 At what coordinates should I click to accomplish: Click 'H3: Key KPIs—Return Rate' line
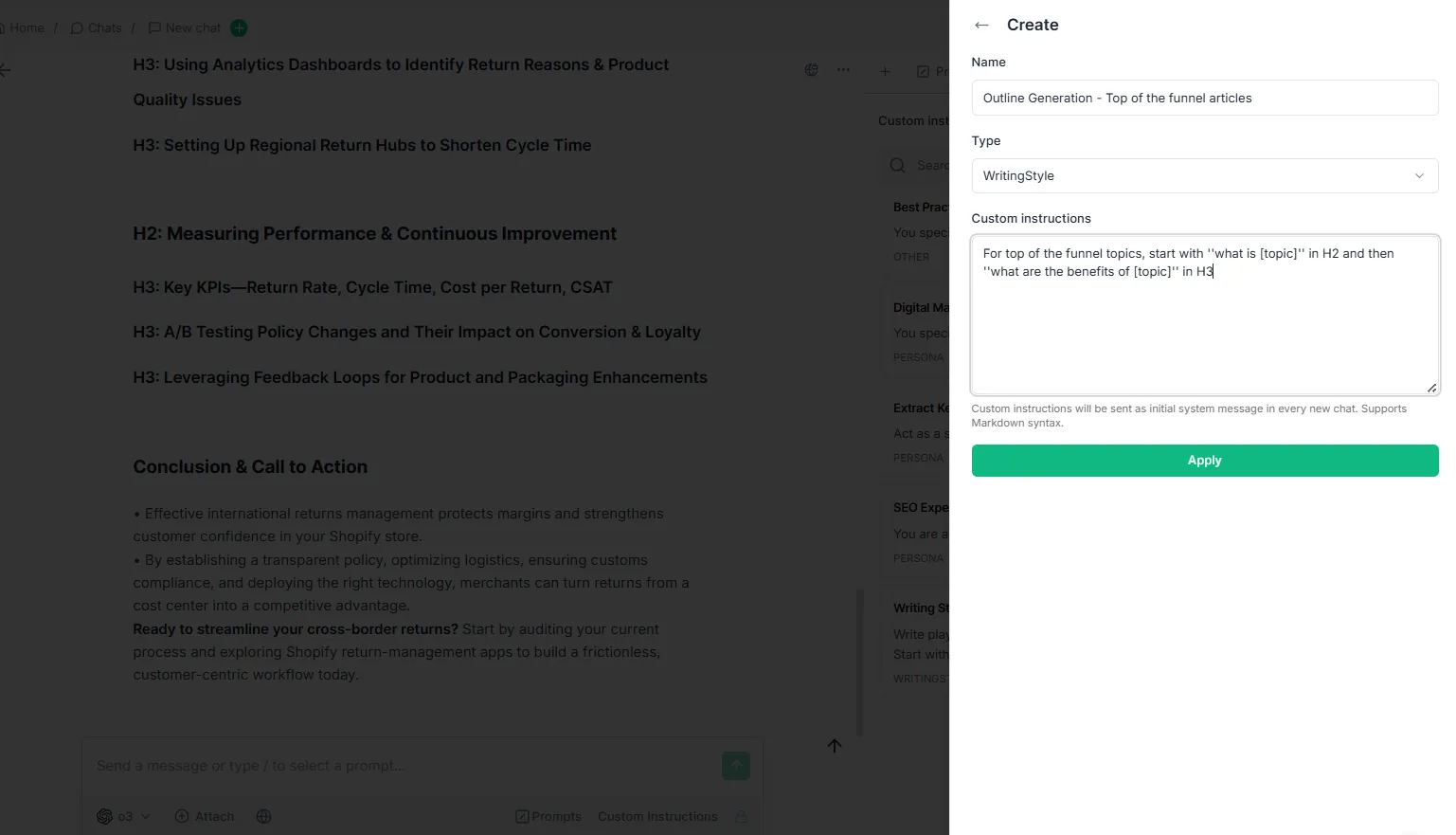point(372,287)
